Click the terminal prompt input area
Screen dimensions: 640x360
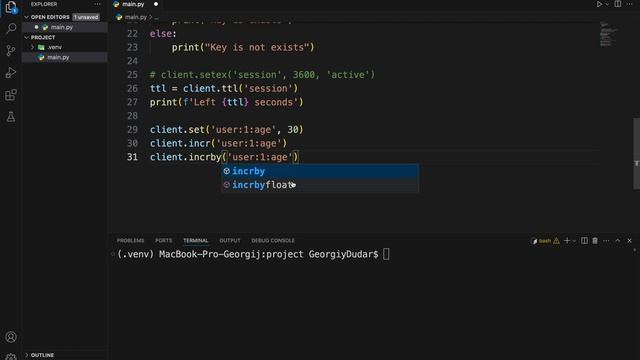point(386,255)
